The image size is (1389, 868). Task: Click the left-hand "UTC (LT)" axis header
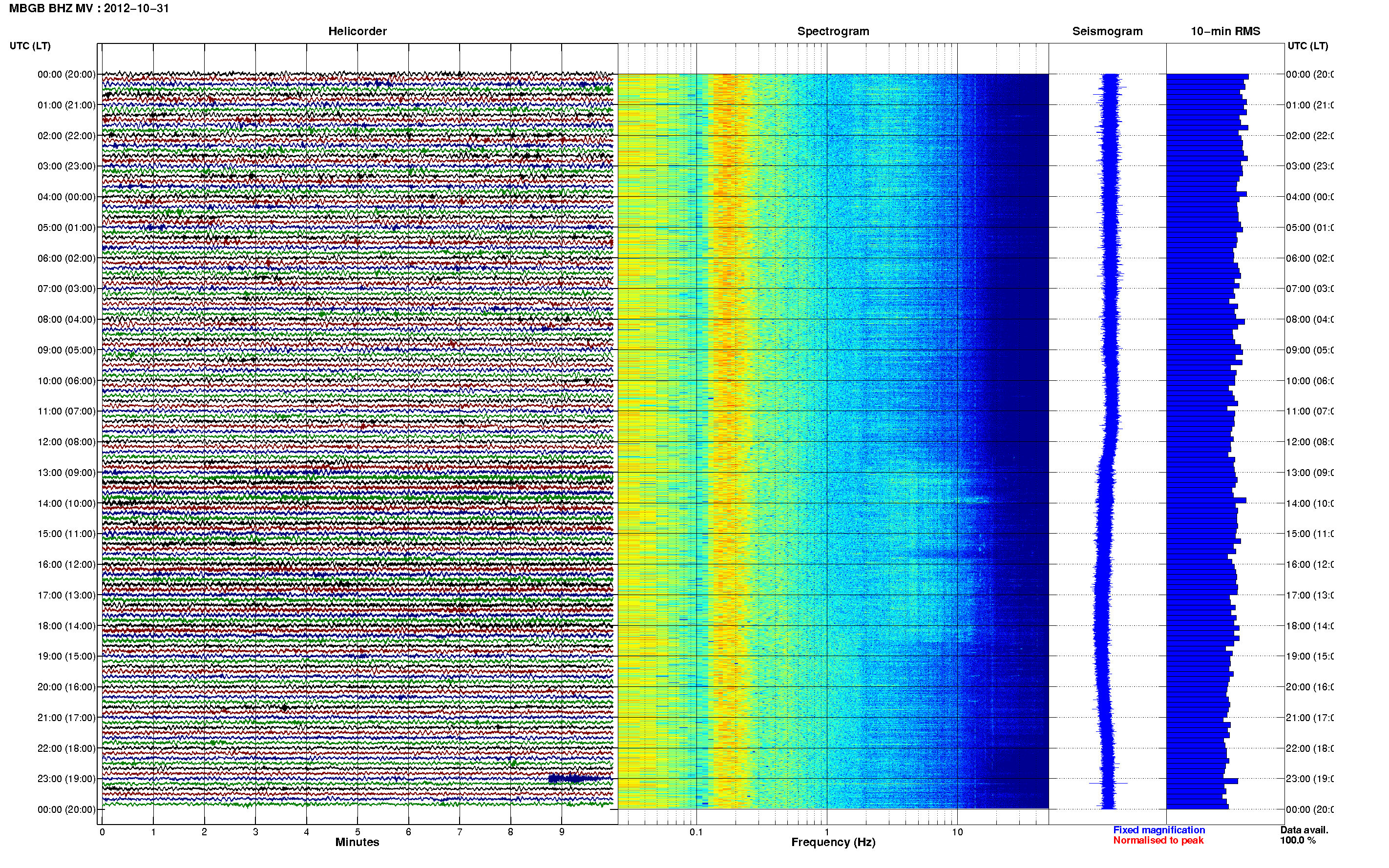coord(30,46)
